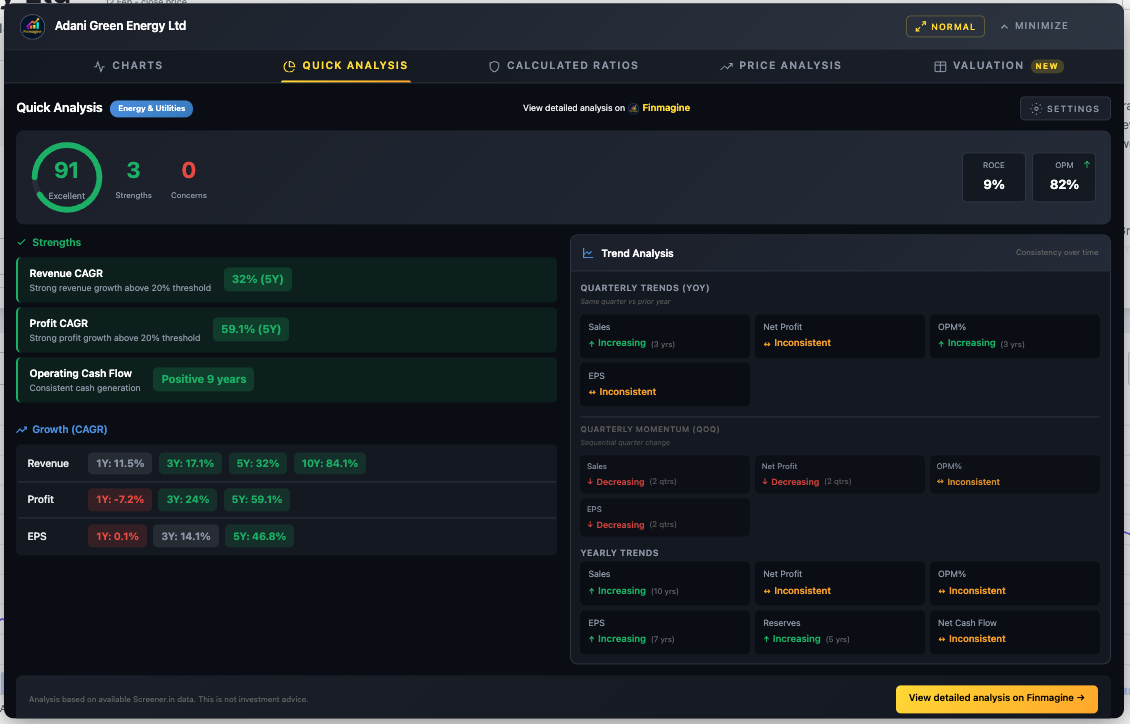Click the growth arrow icon beside Growth (CAGR)
Image resolution: width=1130 pixels, height=724 pixels.
coord(22,430)
